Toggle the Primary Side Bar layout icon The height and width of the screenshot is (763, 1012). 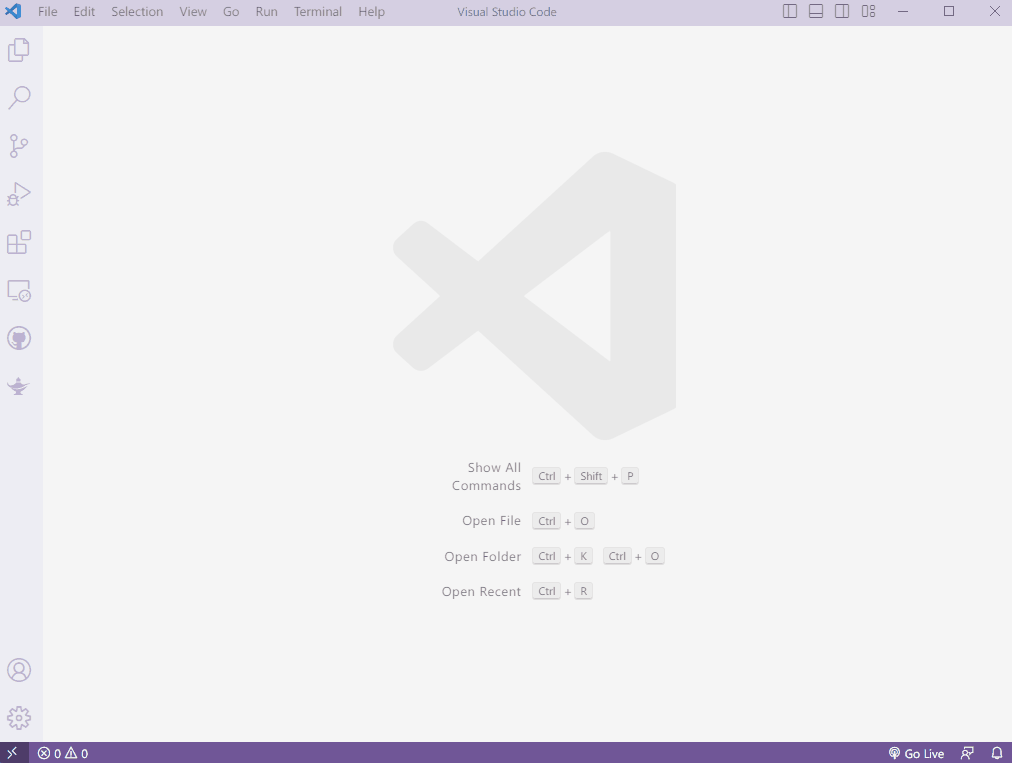click(789, 11)
